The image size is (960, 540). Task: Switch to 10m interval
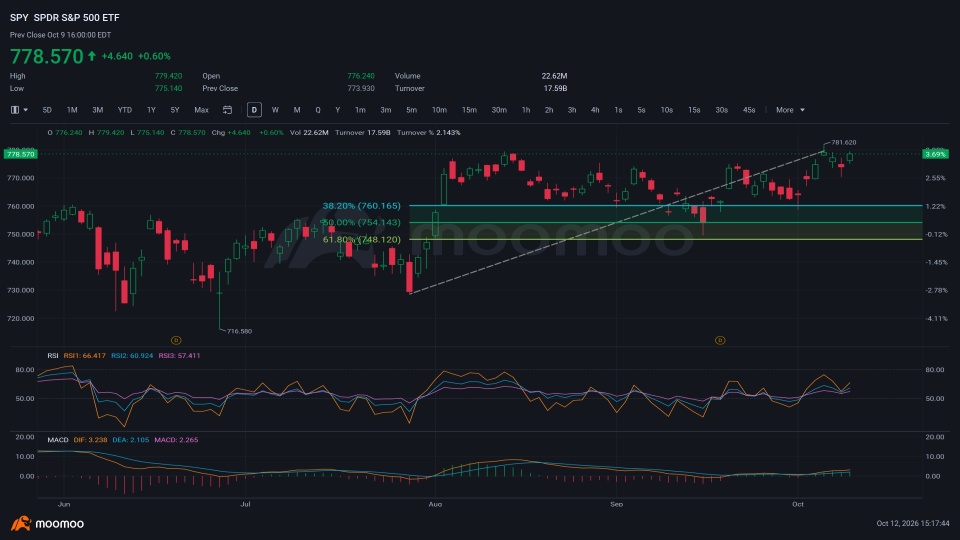[x=439, y=110]
